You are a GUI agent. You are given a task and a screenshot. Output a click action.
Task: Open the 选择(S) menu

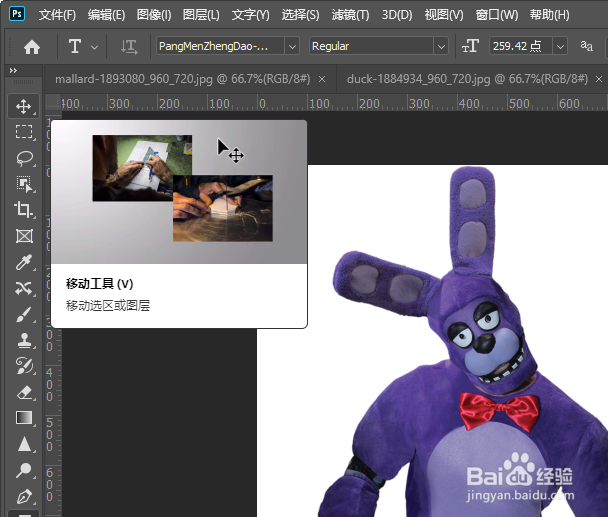pyautogui.click(x=301, y=15)
